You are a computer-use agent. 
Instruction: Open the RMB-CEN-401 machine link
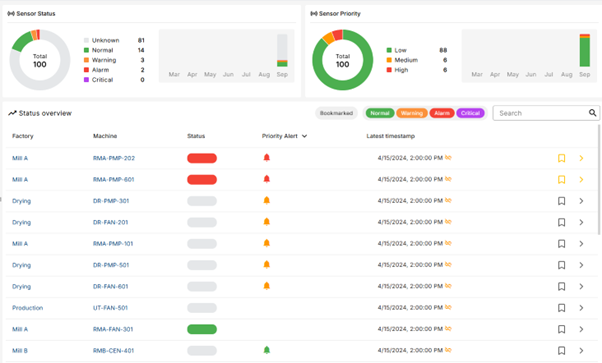point(113,351)
